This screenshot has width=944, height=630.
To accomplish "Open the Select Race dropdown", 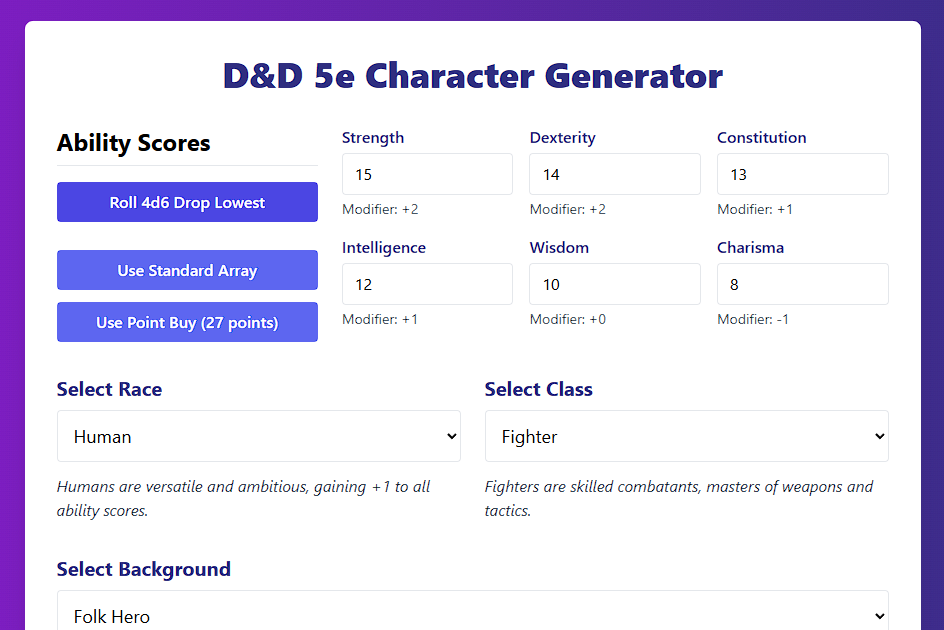I will click(259, 436).
